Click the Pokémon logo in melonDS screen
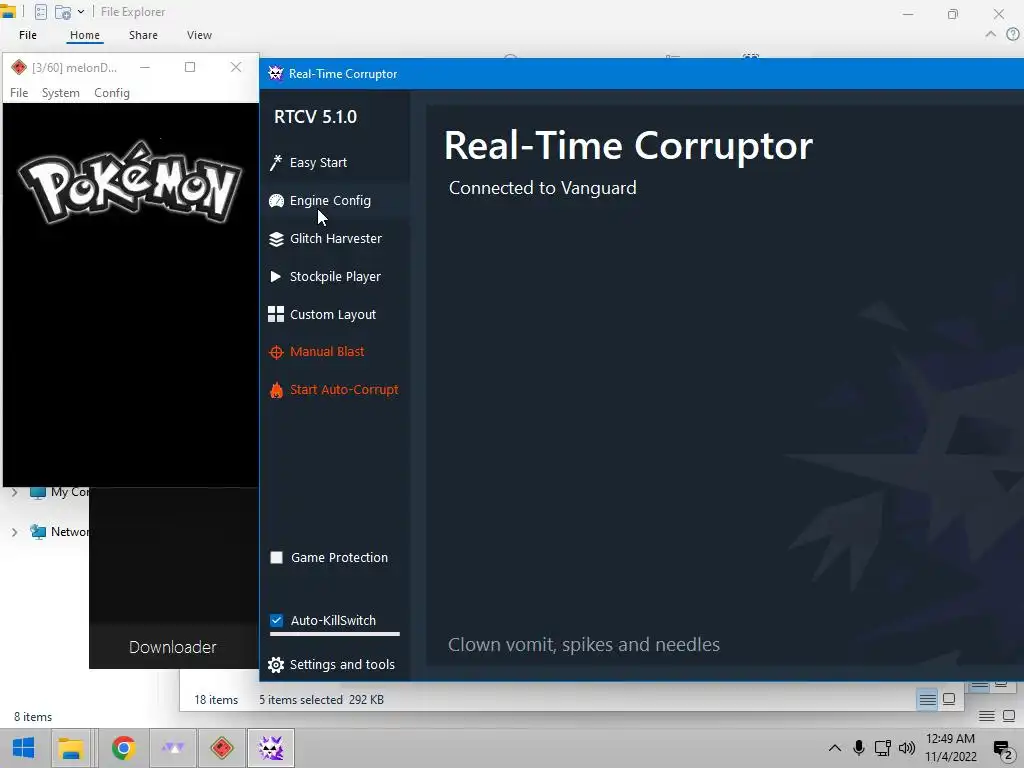Image resolution: width=1024 pixels, height=768 pixels. pos(131,183)
